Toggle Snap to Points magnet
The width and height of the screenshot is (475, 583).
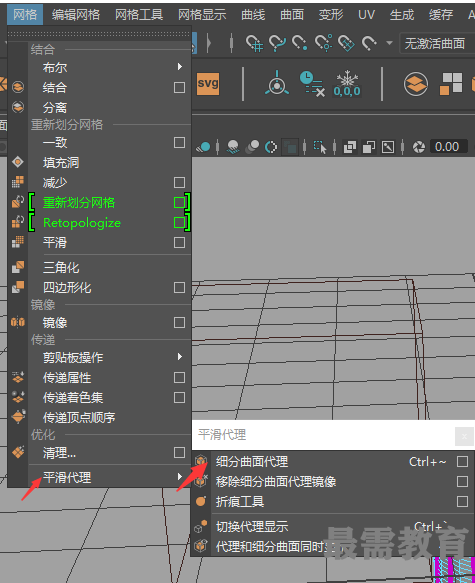pos(300,43)
